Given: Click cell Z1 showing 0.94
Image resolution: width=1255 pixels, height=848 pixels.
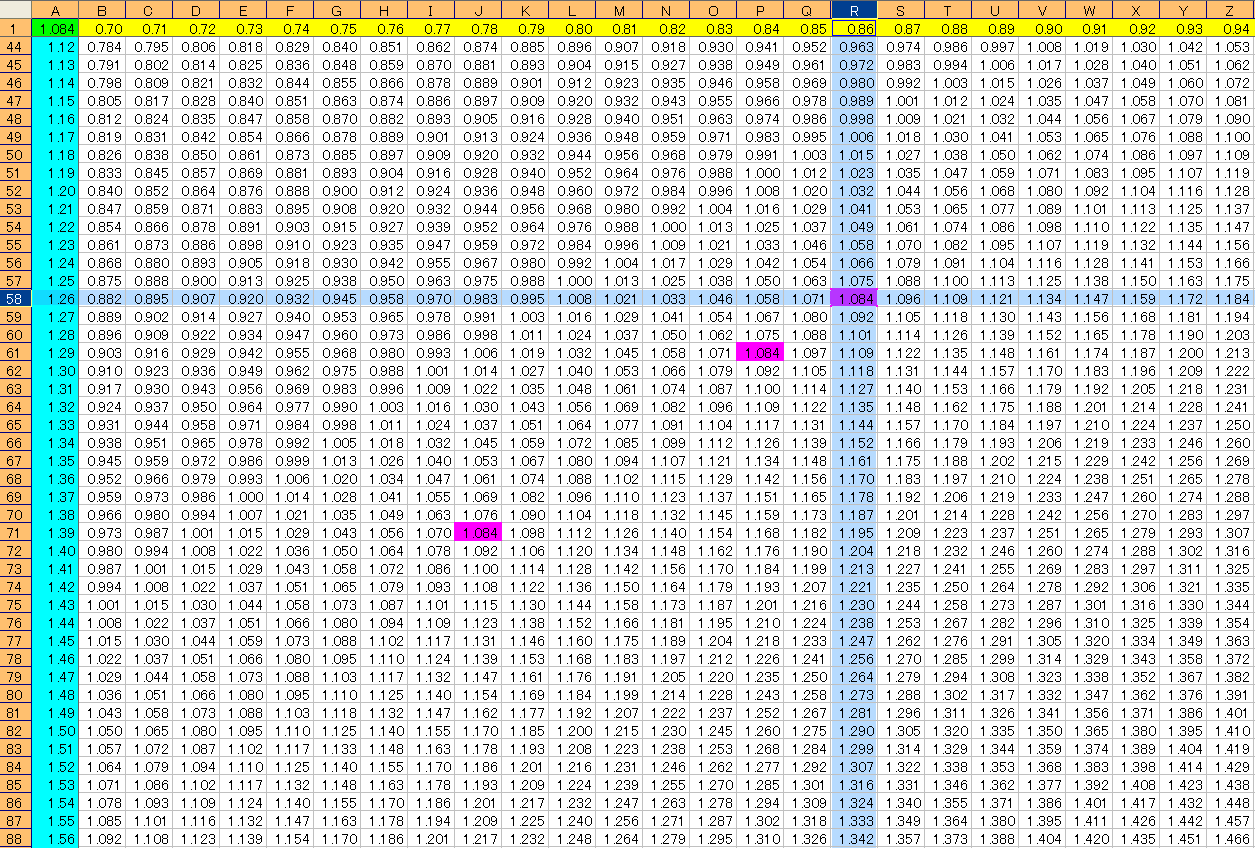Looking at the screenshot, I should [x=1230, y=29].
